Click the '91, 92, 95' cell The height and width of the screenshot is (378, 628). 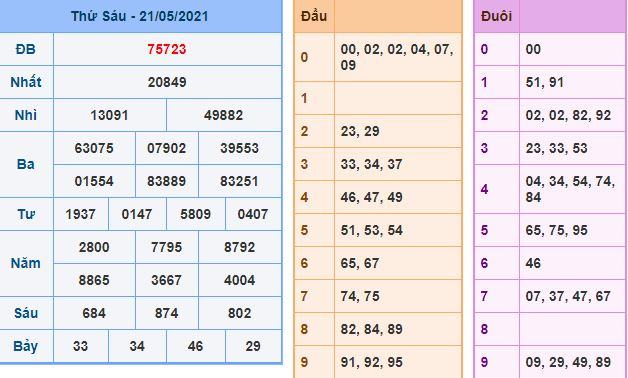click(398, 362)
